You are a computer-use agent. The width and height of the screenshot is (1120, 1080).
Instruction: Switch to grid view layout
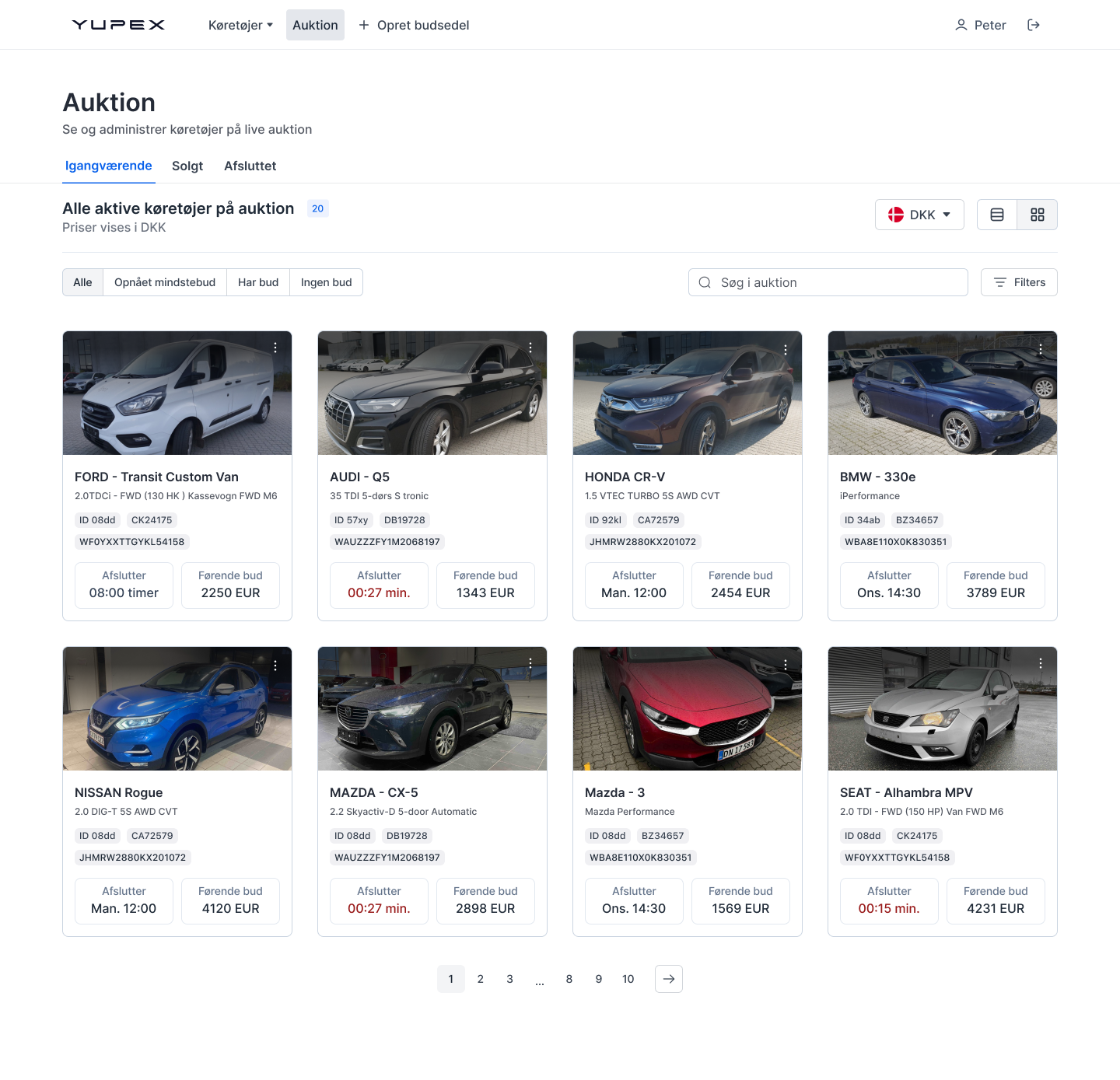[x=1037, y=215]
